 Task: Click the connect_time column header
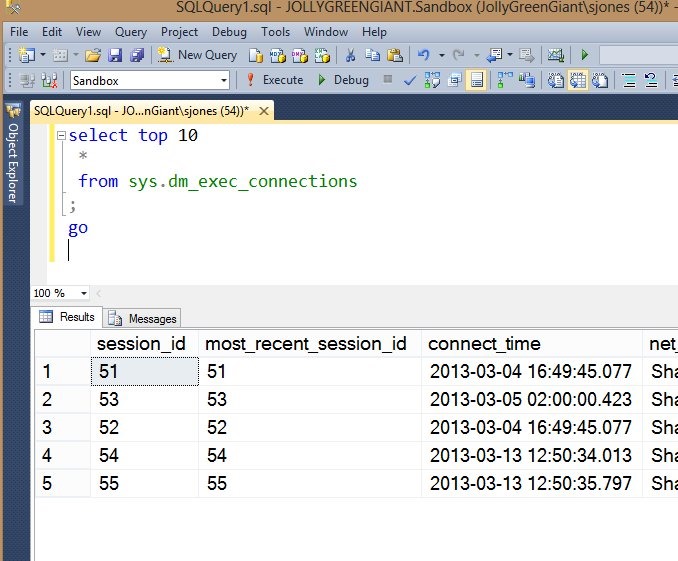[484, 344]
